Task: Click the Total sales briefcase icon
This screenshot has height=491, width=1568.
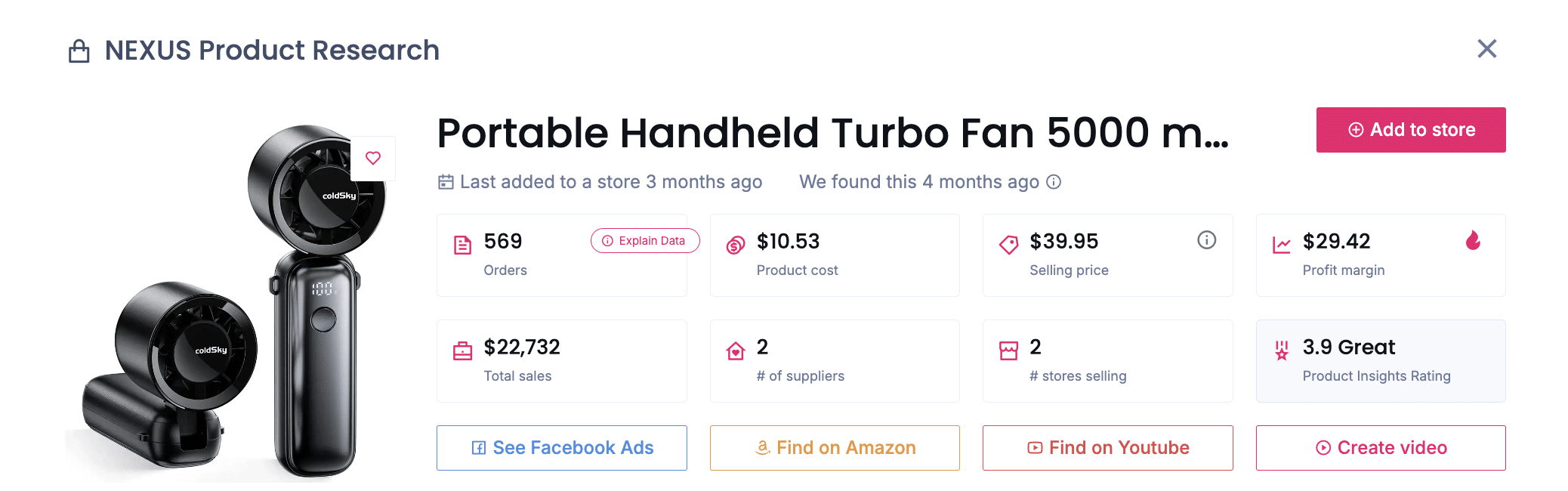Action: pos(462,350)
